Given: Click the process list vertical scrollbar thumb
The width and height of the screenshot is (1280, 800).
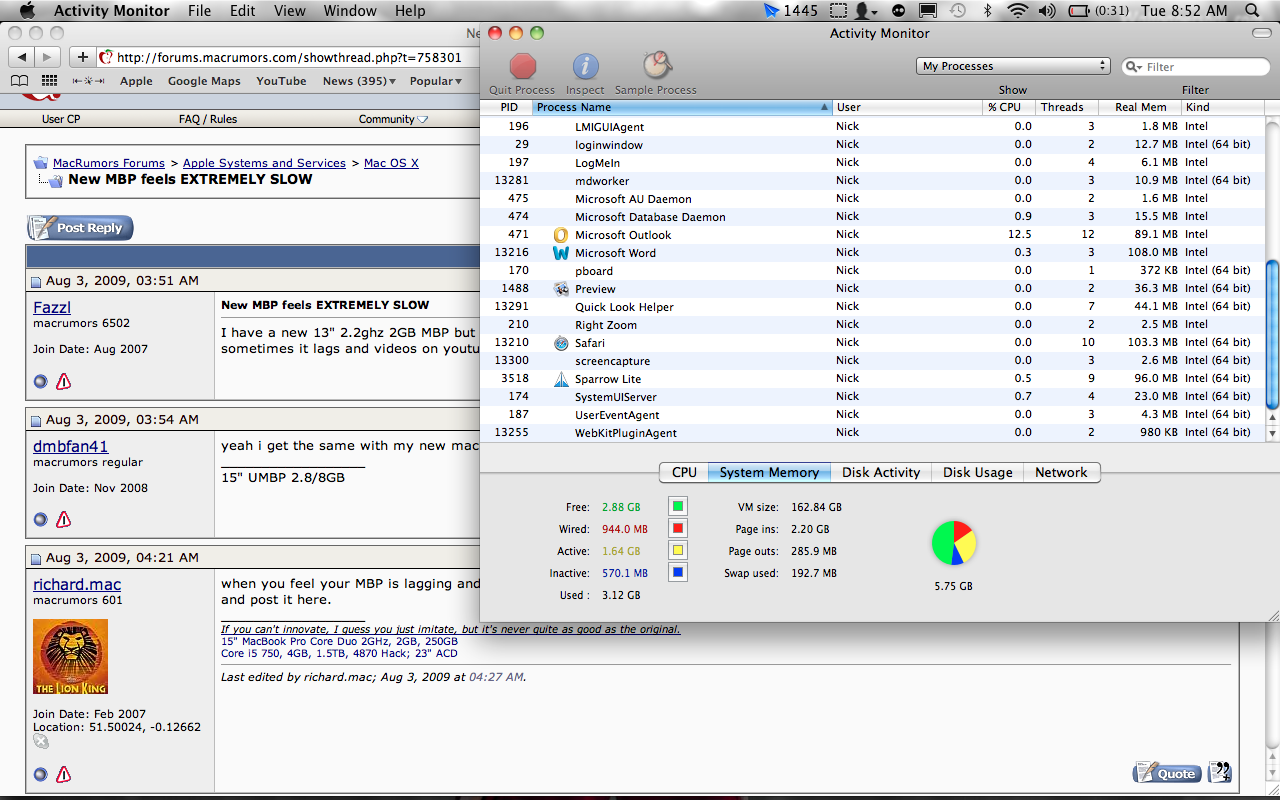Looking at the screenshot, I should coord(1272,334).
